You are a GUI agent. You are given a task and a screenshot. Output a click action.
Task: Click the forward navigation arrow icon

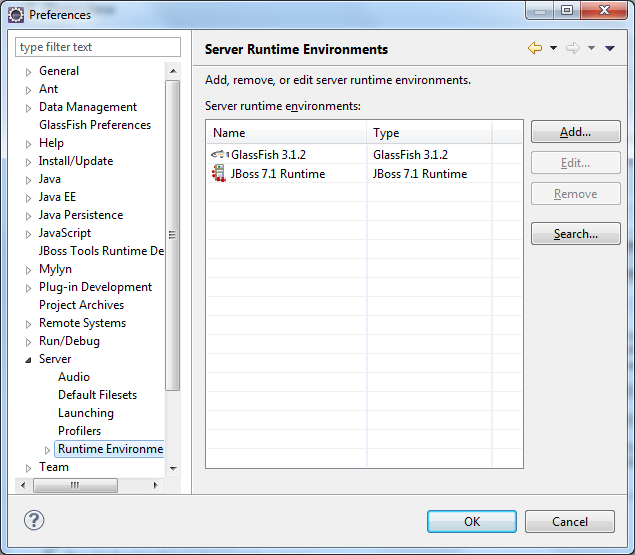[x=573, y=48]
